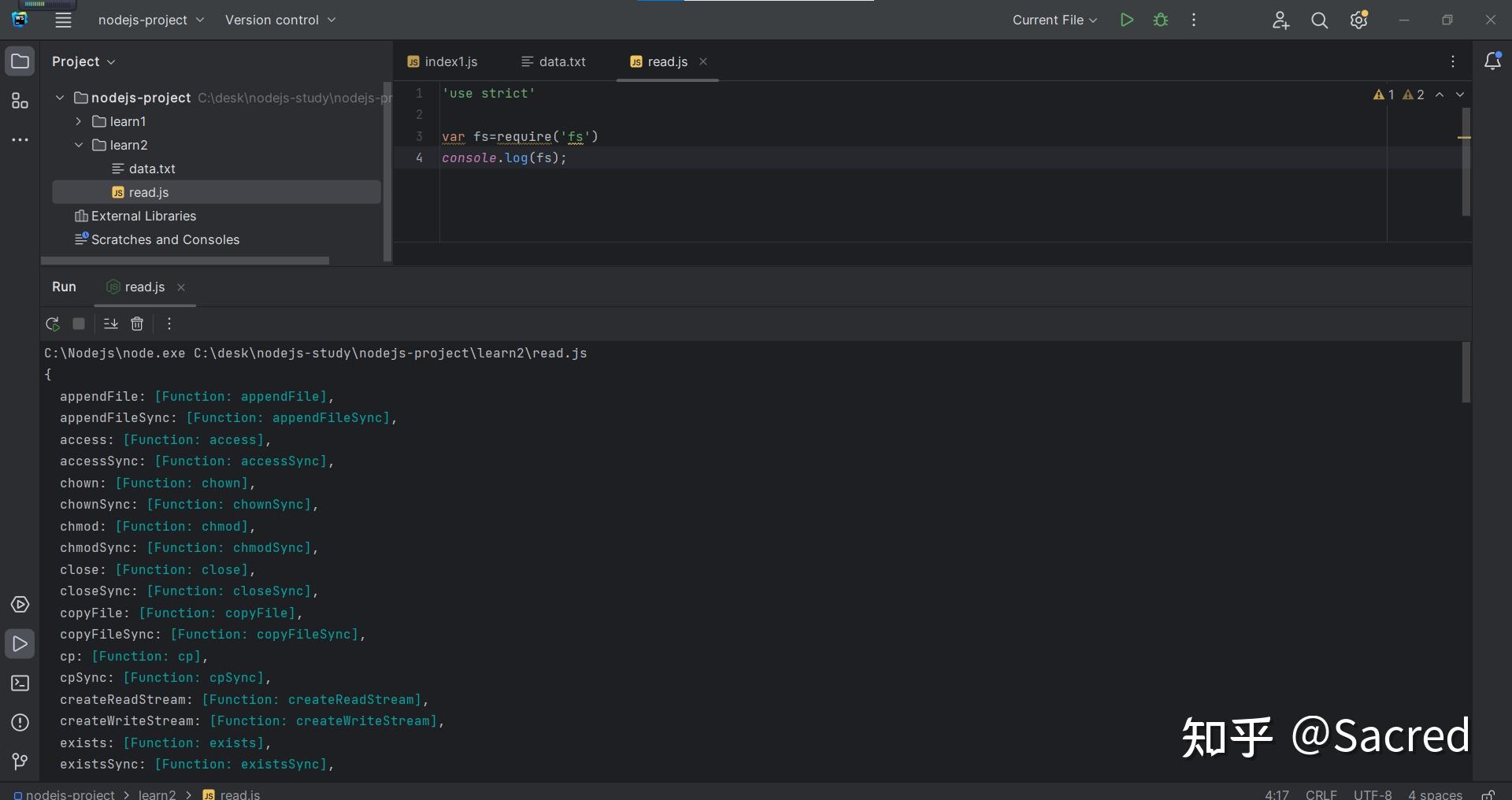Run the current file with green play icon
Screen dimensions: 1512x800
(1127, 20)
